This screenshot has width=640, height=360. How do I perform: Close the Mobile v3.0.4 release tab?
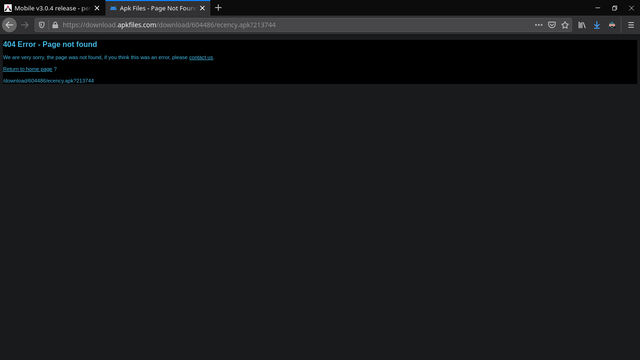click(97, 8)
